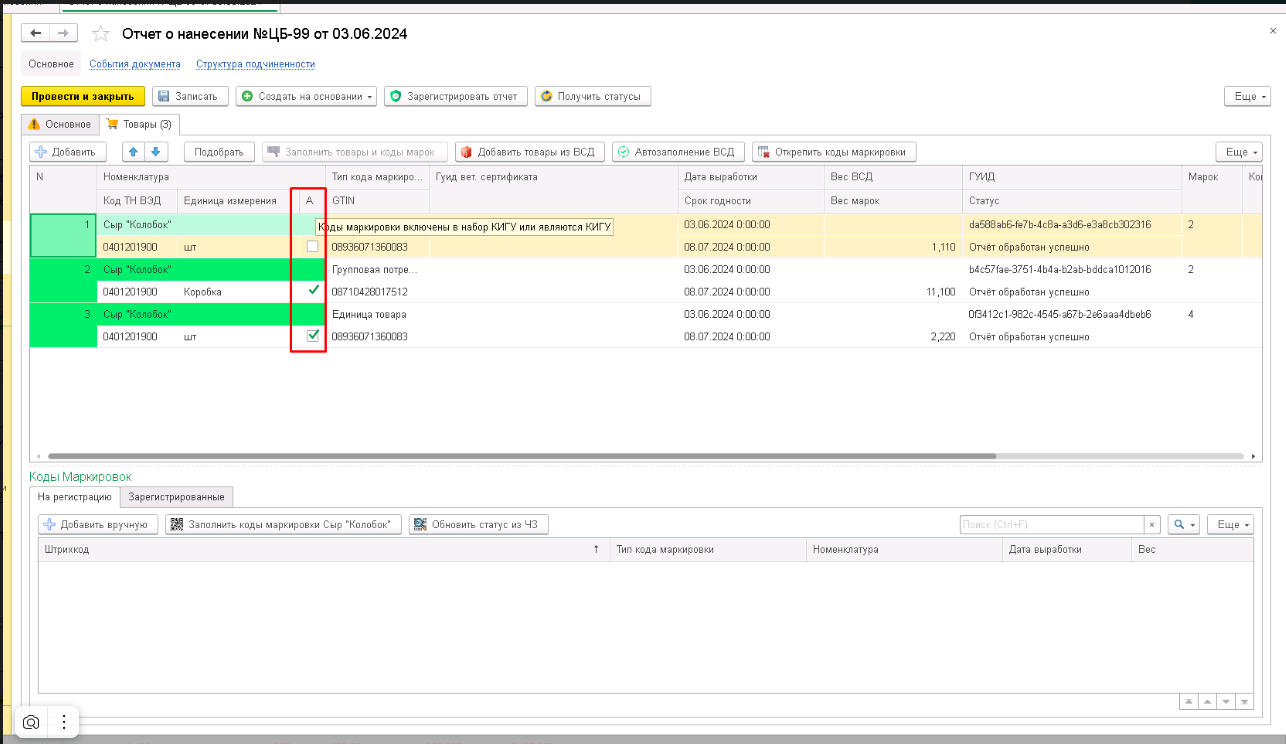Jump to first row in codes list
1286x744 pixels.
1188,702
